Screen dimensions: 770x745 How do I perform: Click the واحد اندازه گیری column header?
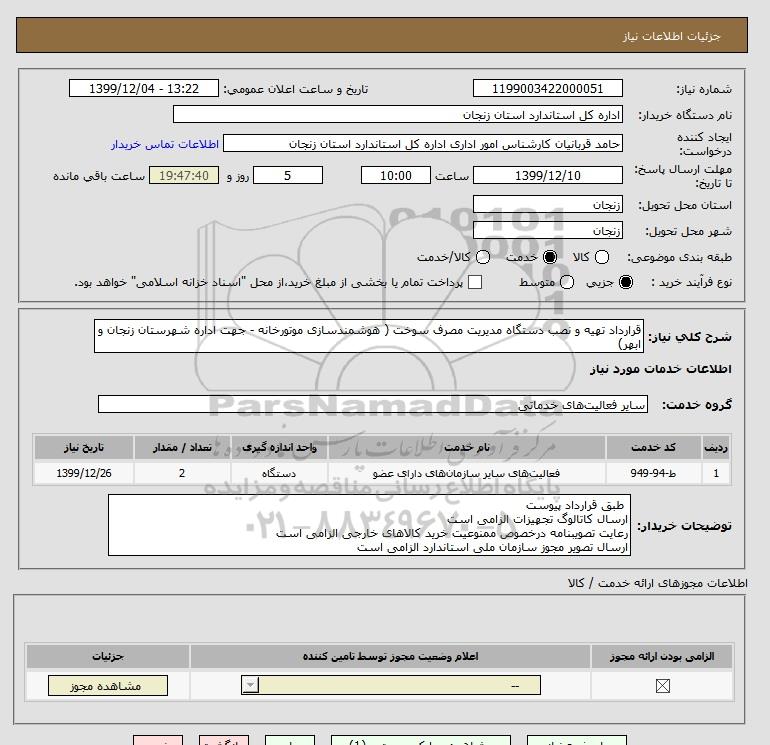tap(279, 447)
